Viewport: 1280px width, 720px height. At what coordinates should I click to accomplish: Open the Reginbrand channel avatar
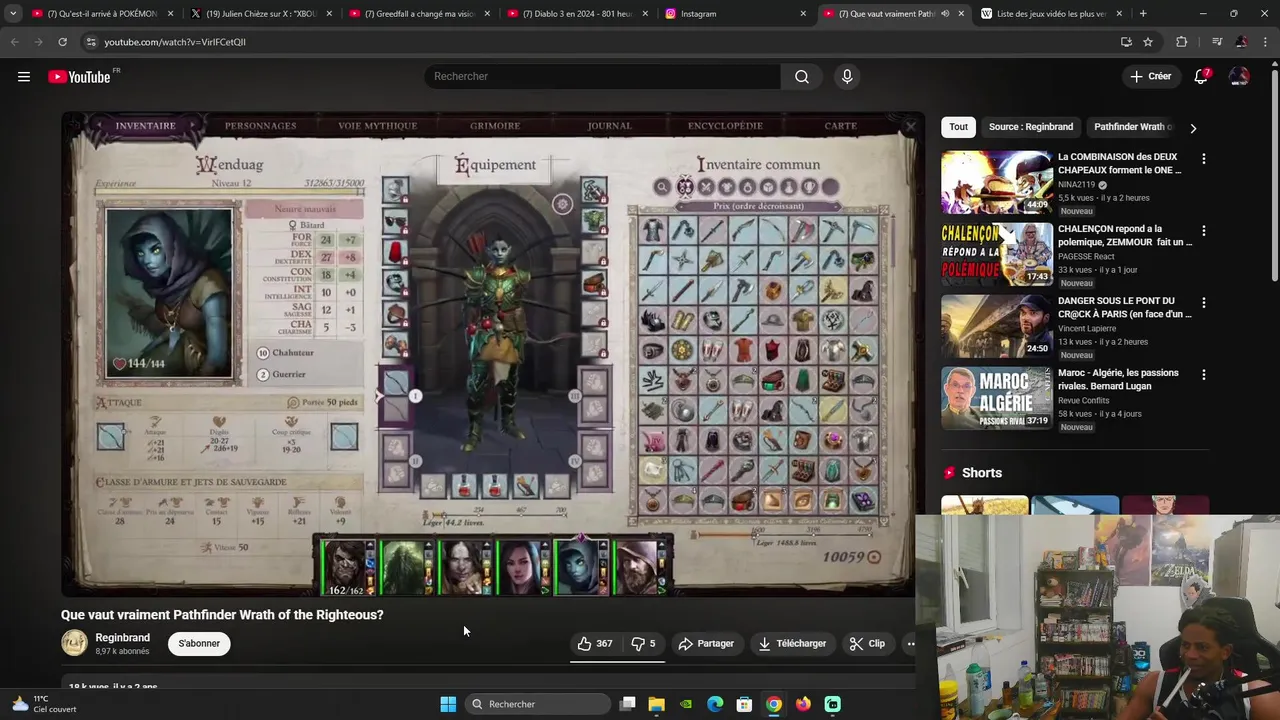(75, 643)
